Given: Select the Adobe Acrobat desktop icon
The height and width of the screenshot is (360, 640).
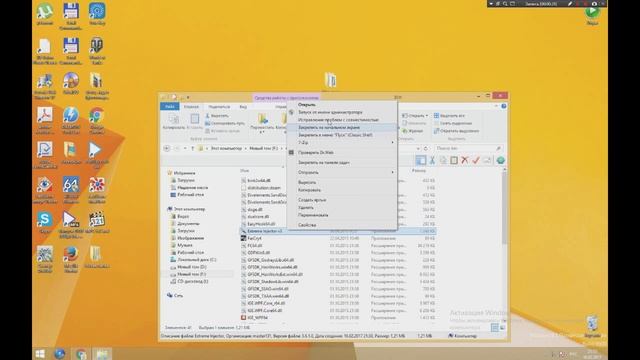Looking at the screenshot, I should [x=44, y=120].
